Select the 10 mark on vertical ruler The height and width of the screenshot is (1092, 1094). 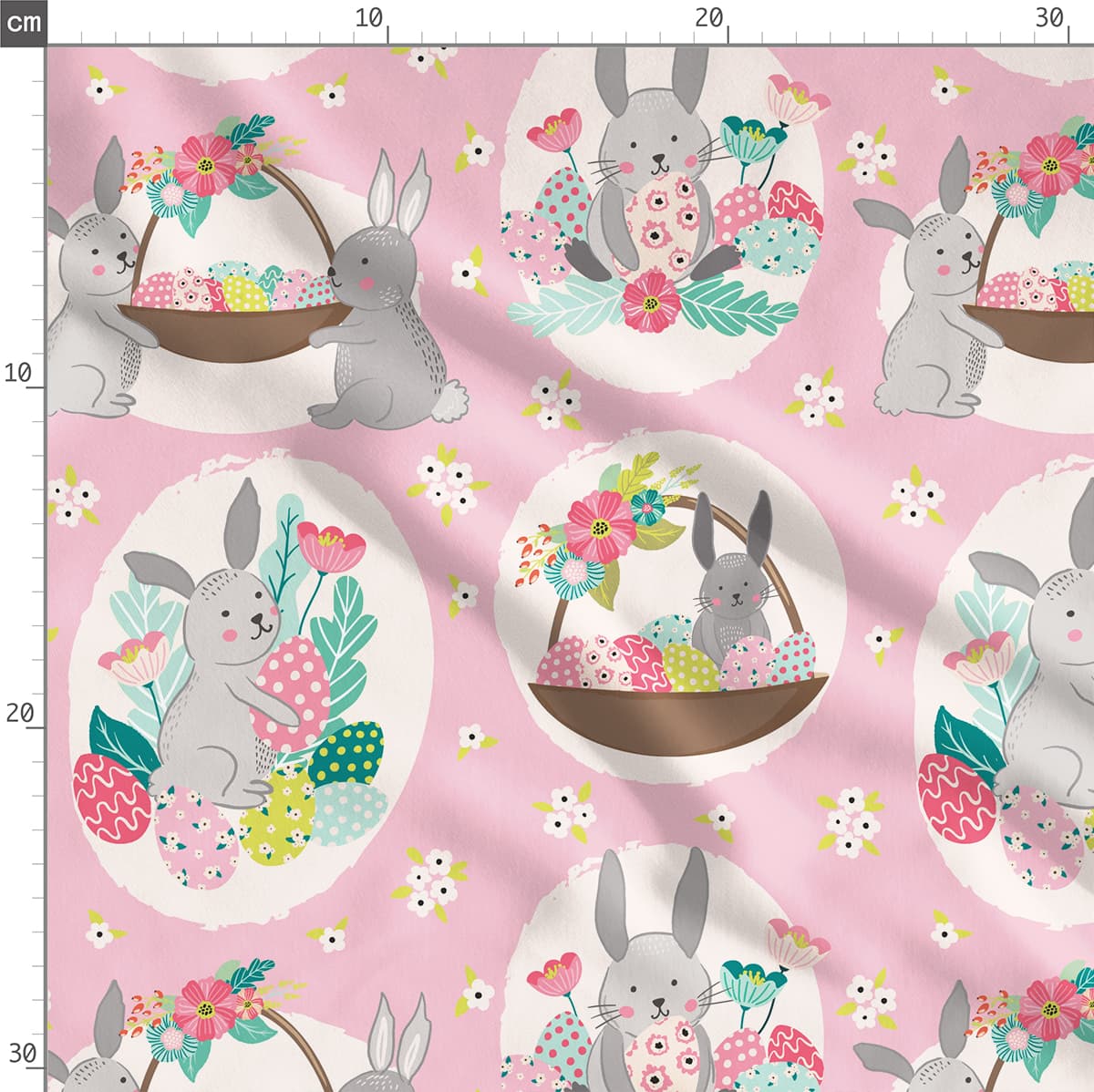pyautogui.click(x=18, y=373)
